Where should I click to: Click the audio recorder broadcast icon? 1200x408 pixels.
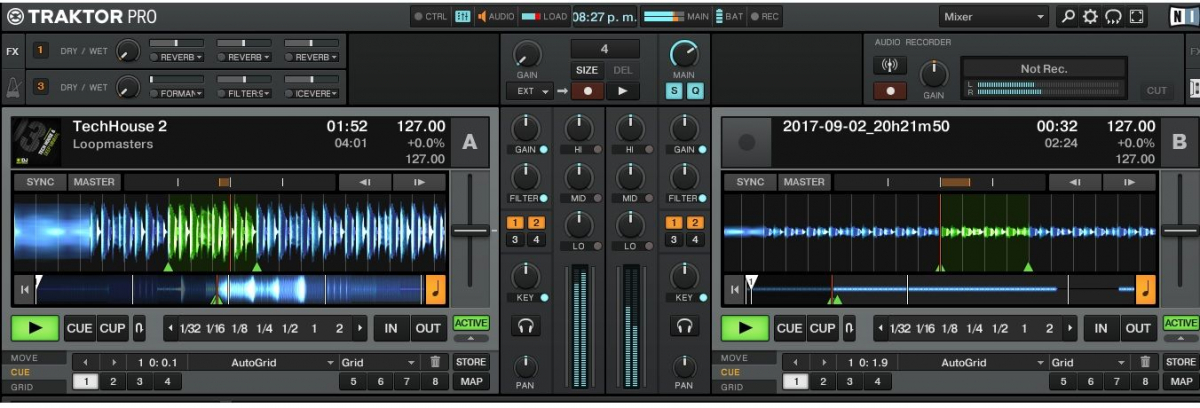[889, 66]
